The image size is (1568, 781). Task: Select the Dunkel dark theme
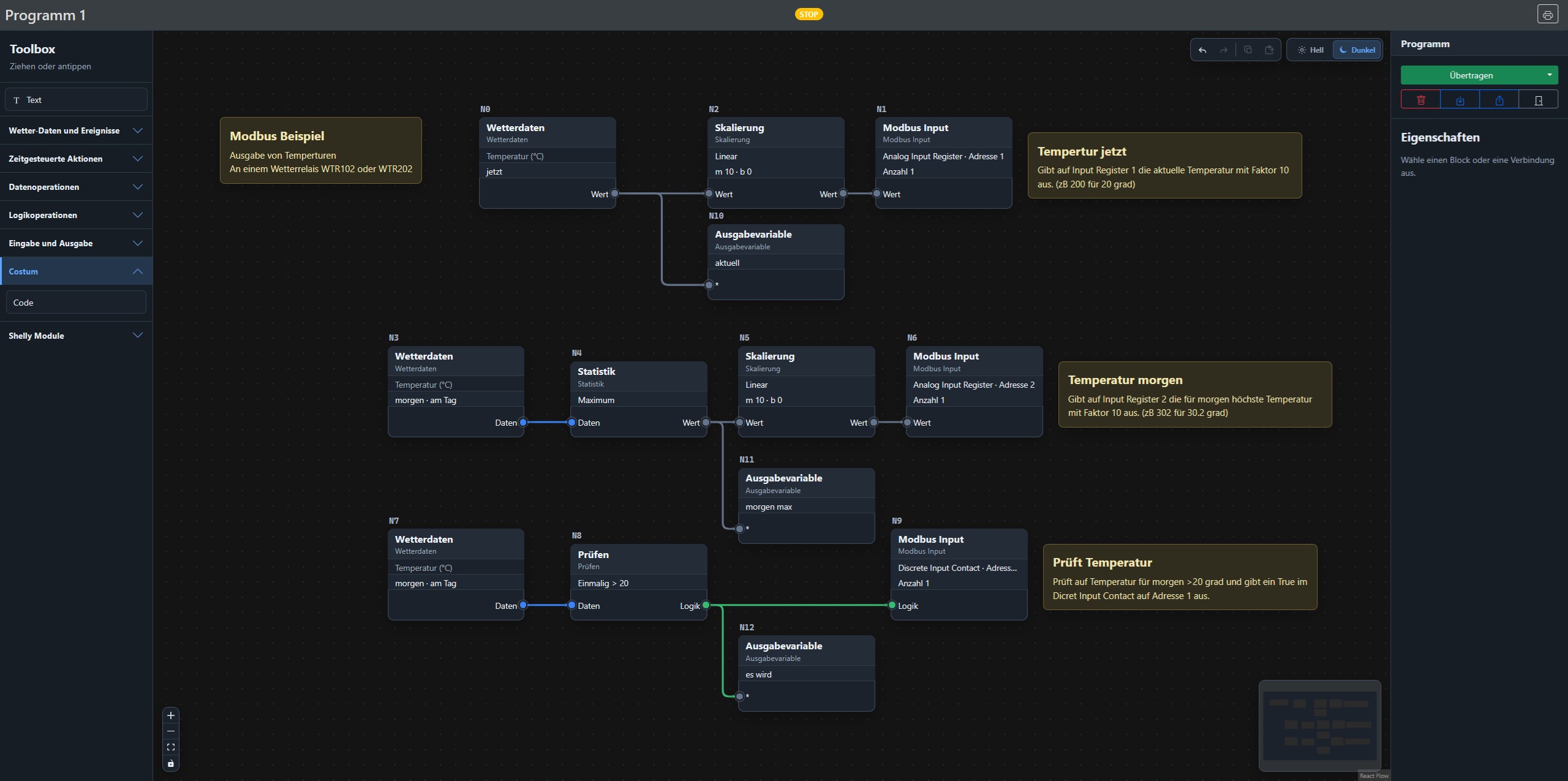[x=1357, y=50]
